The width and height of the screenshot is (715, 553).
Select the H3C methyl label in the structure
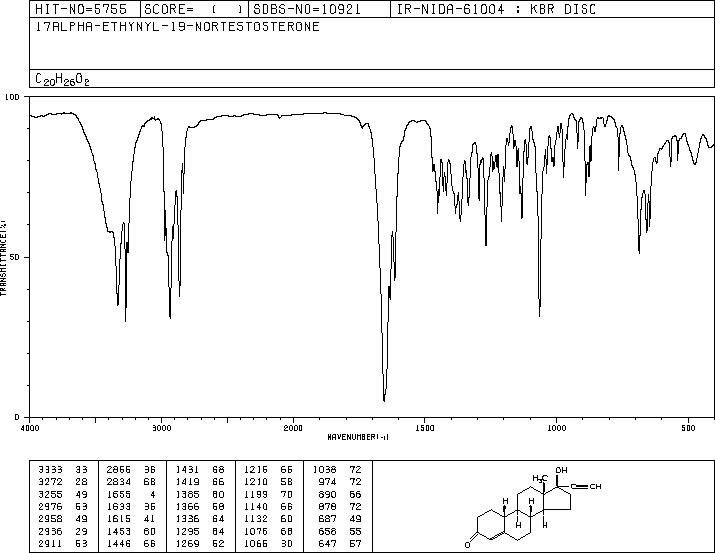click(539, 479)
